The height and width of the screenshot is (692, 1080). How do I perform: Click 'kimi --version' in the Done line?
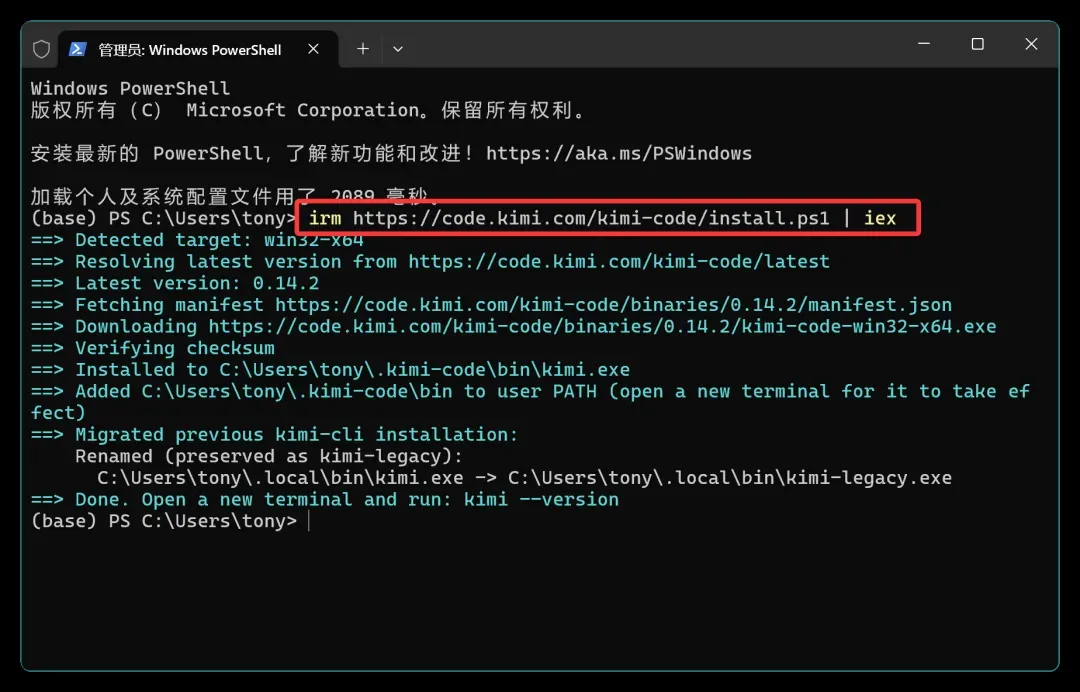tap(541, 499)
